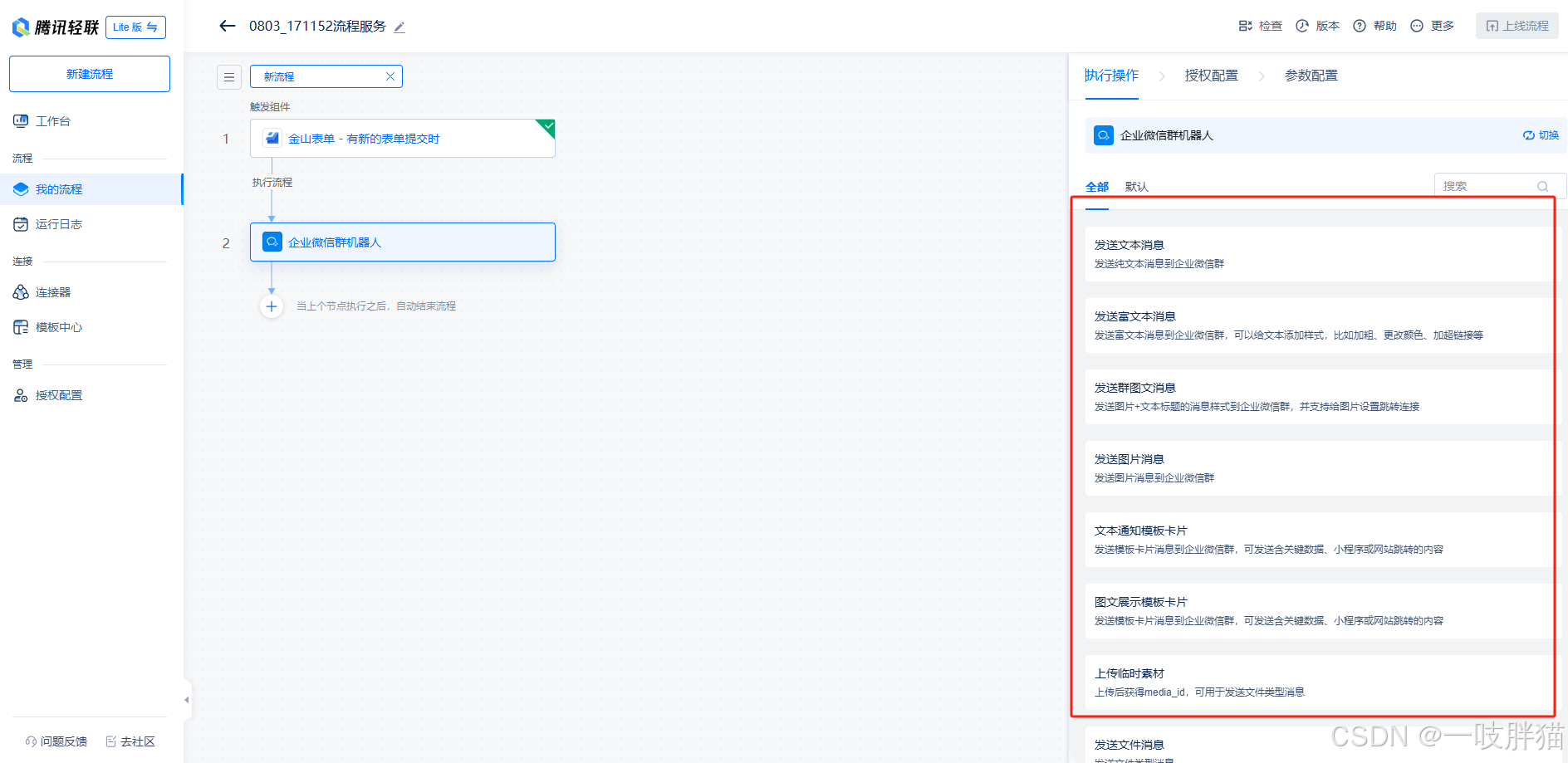Run 检查 on the flow

point(1260,26)
